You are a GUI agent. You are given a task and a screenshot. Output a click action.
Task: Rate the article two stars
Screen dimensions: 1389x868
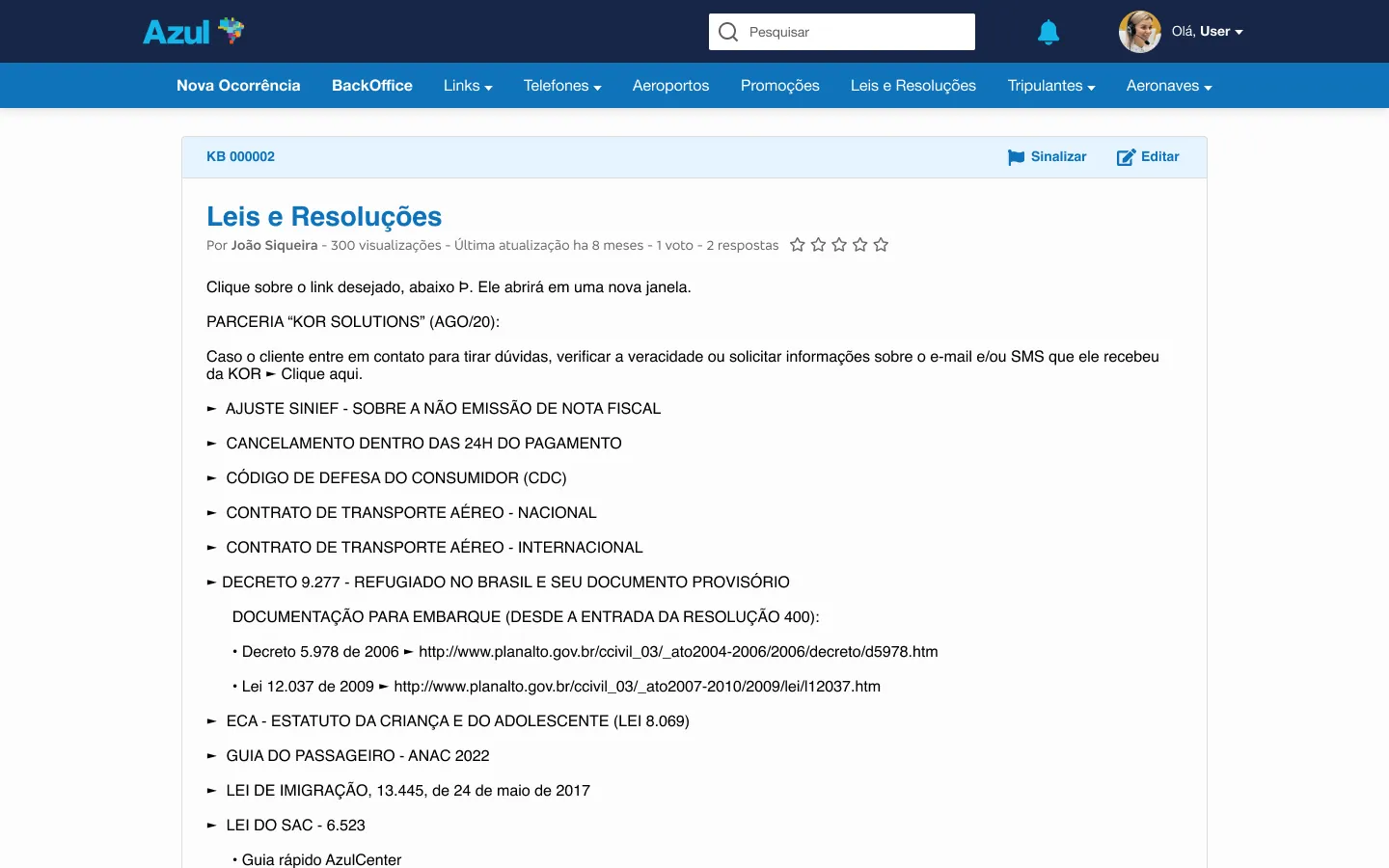point(818,245)
